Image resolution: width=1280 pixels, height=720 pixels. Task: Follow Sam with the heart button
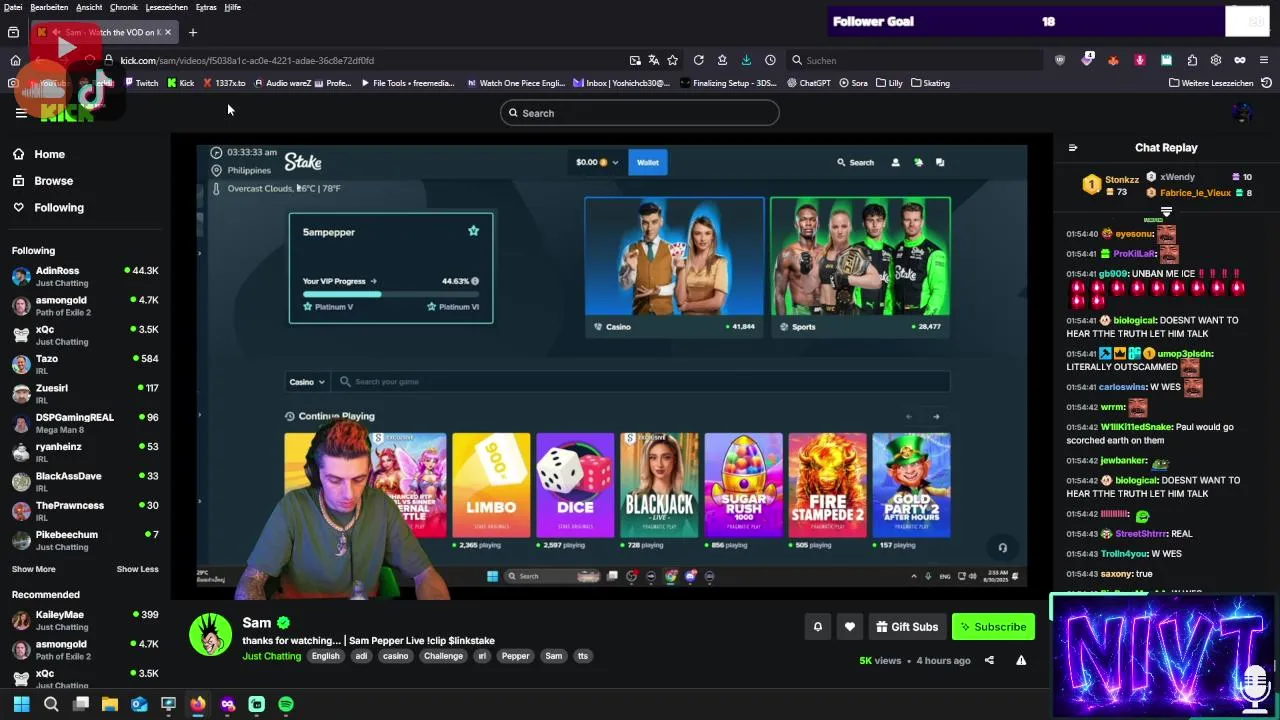[850, 627]
